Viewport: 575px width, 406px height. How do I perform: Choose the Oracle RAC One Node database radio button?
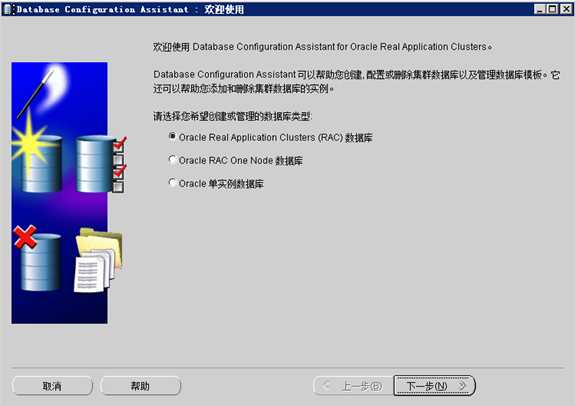pyautogui.click(x=172, y=160)
